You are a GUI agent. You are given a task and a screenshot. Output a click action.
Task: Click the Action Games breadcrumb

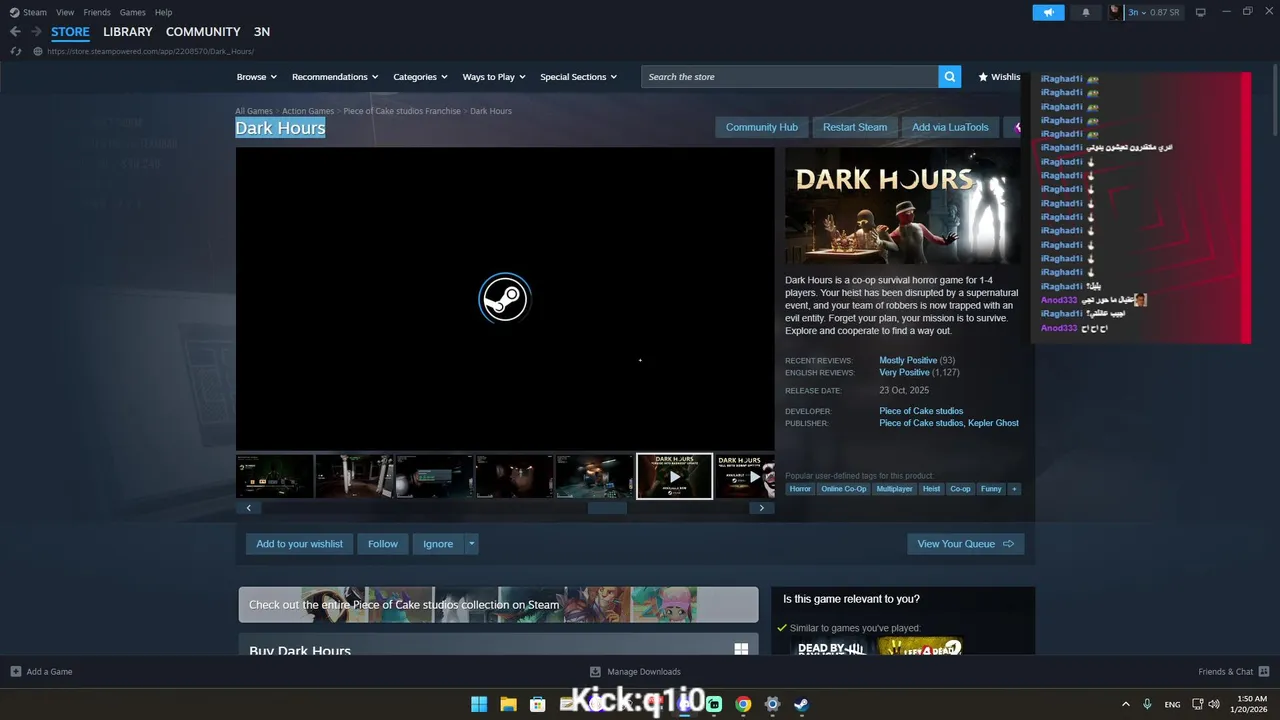coord(308,111)
